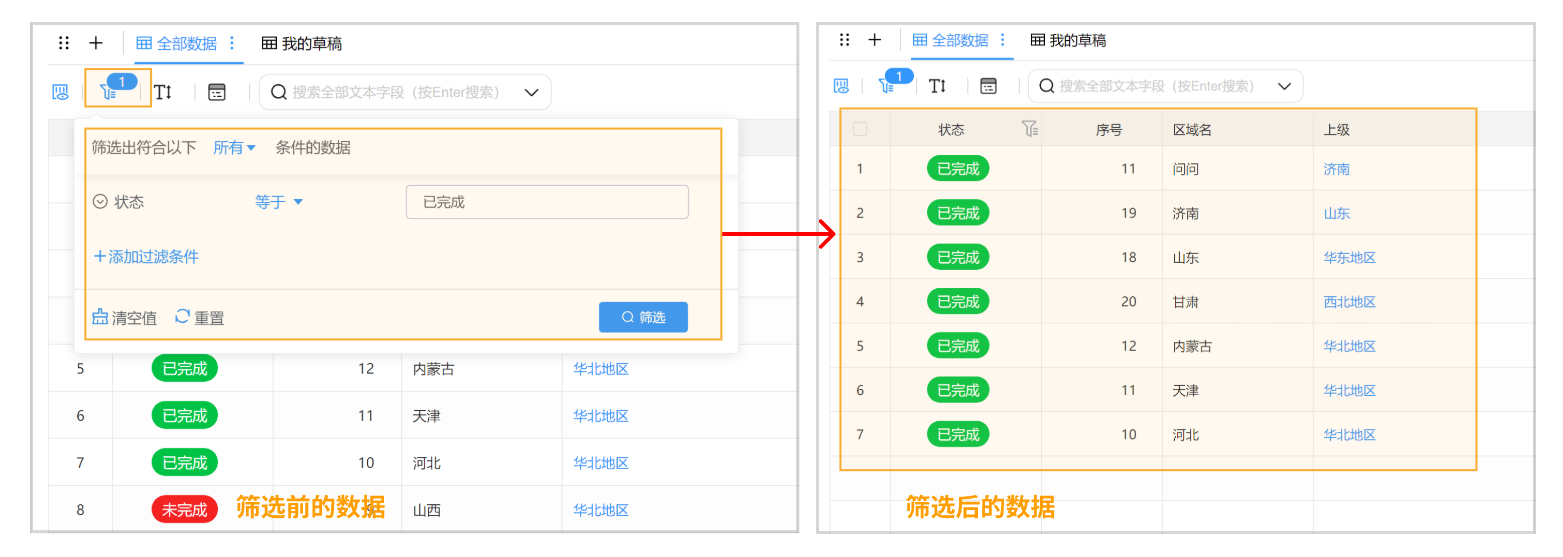Open the row-height T icon in left panel
Screen dimensions: 1563x557
[163, 92]
